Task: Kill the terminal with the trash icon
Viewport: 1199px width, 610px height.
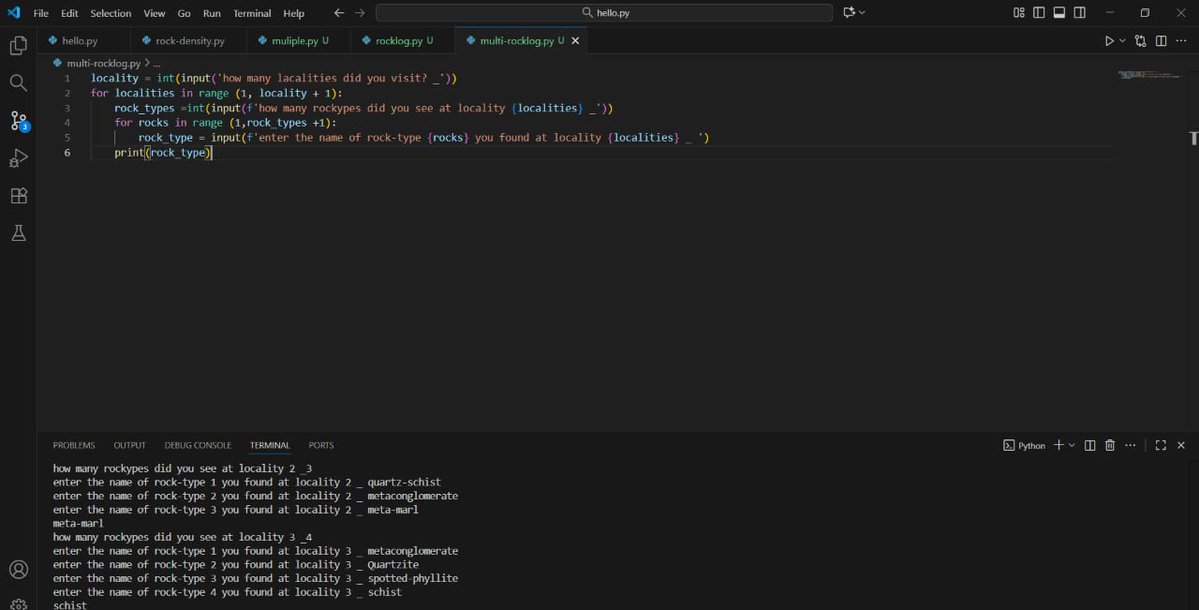Action: pos(1109,445)
